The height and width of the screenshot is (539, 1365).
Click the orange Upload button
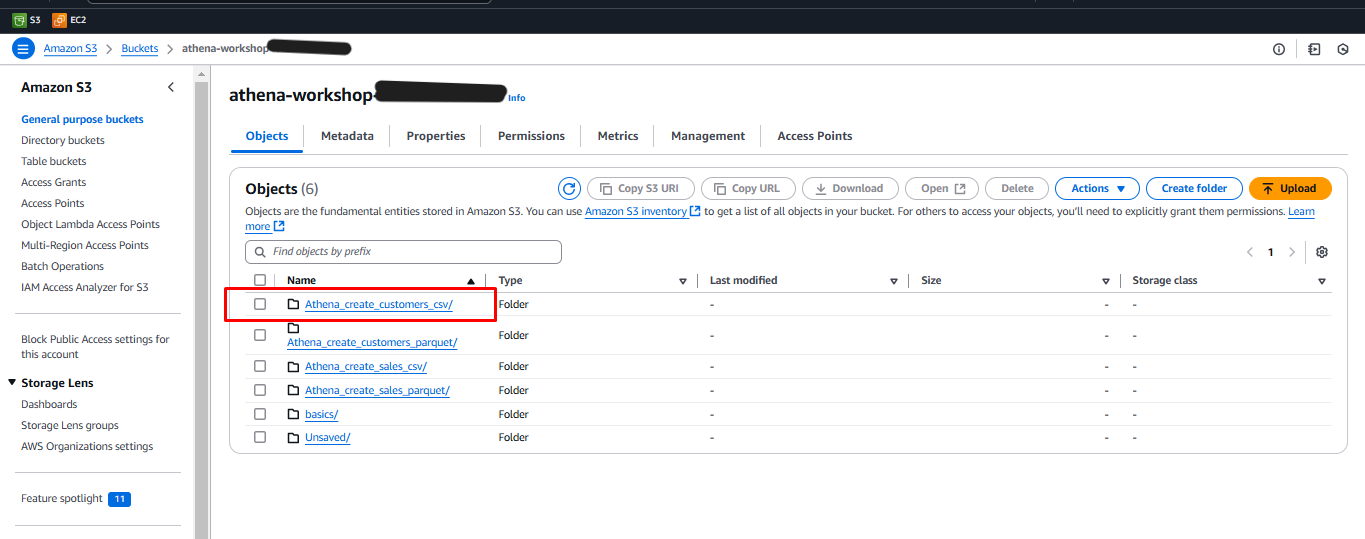(1289, 188)
